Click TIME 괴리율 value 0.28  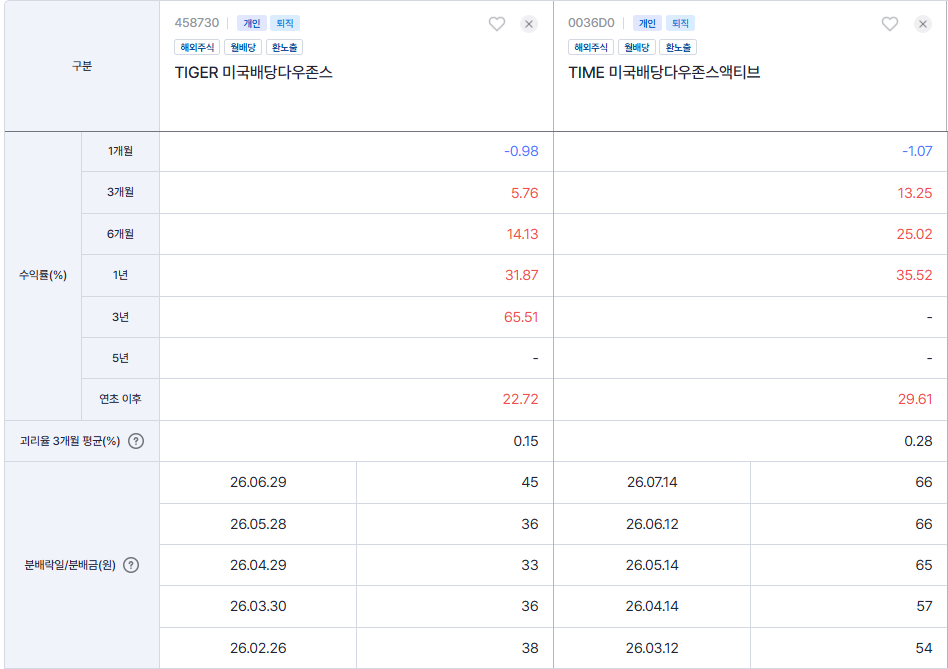pyautogui.click(x=918, y=441)
